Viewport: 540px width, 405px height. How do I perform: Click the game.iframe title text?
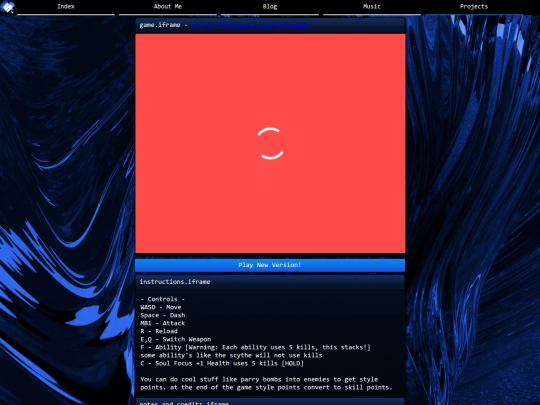point(160,25)
